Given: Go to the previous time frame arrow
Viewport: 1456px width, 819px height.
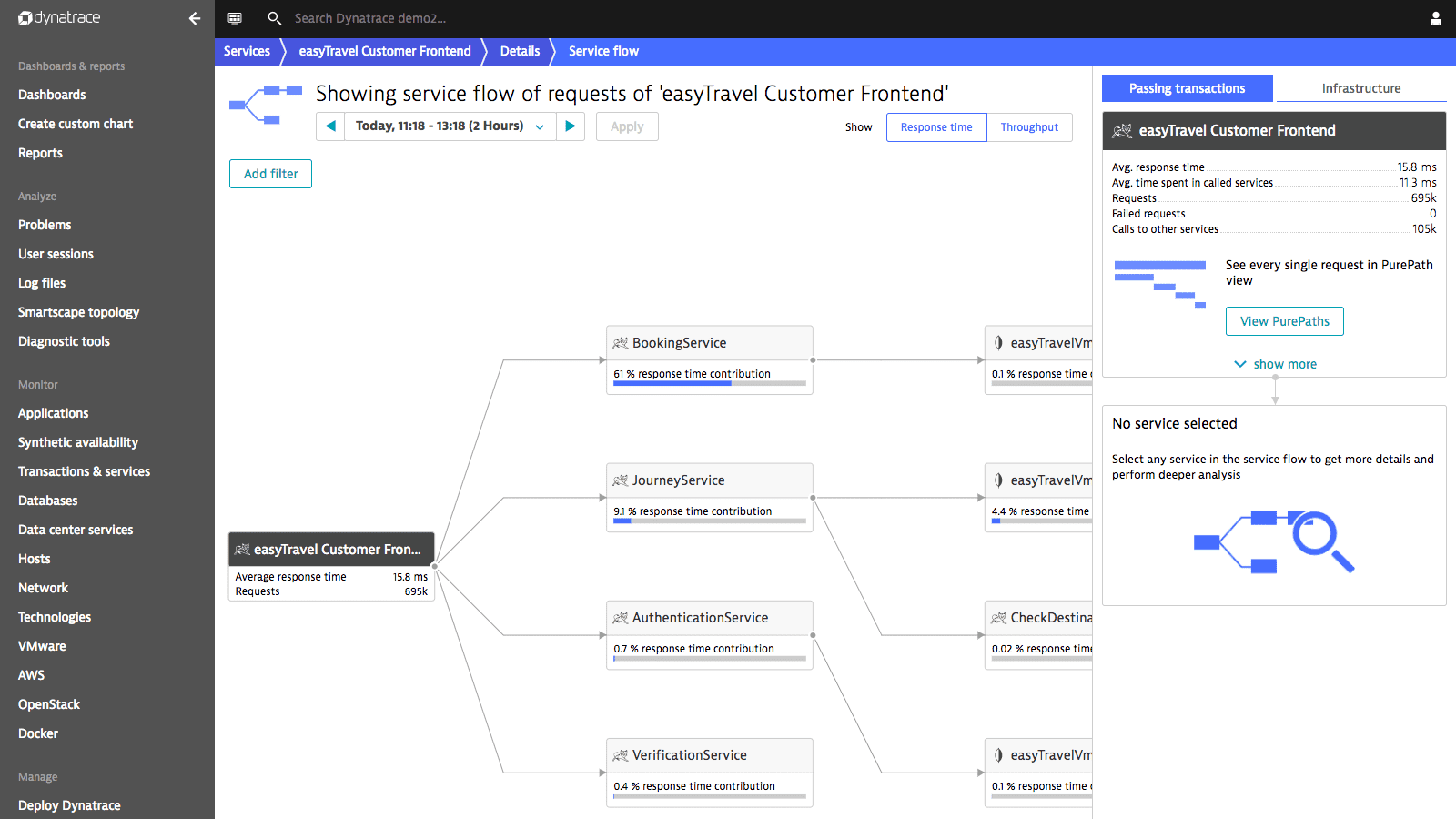Looking at the screenshot, I should (330, 126).
